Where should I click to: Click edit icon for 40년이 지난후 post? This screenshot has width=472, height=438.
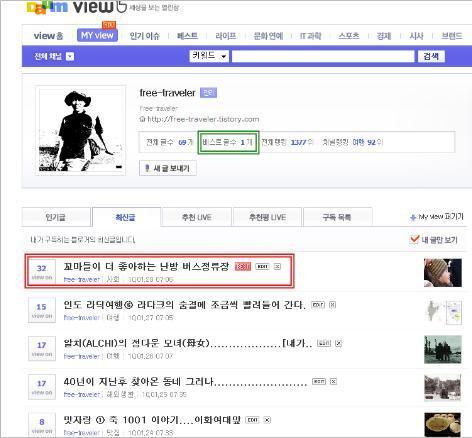tap(319, 381)
